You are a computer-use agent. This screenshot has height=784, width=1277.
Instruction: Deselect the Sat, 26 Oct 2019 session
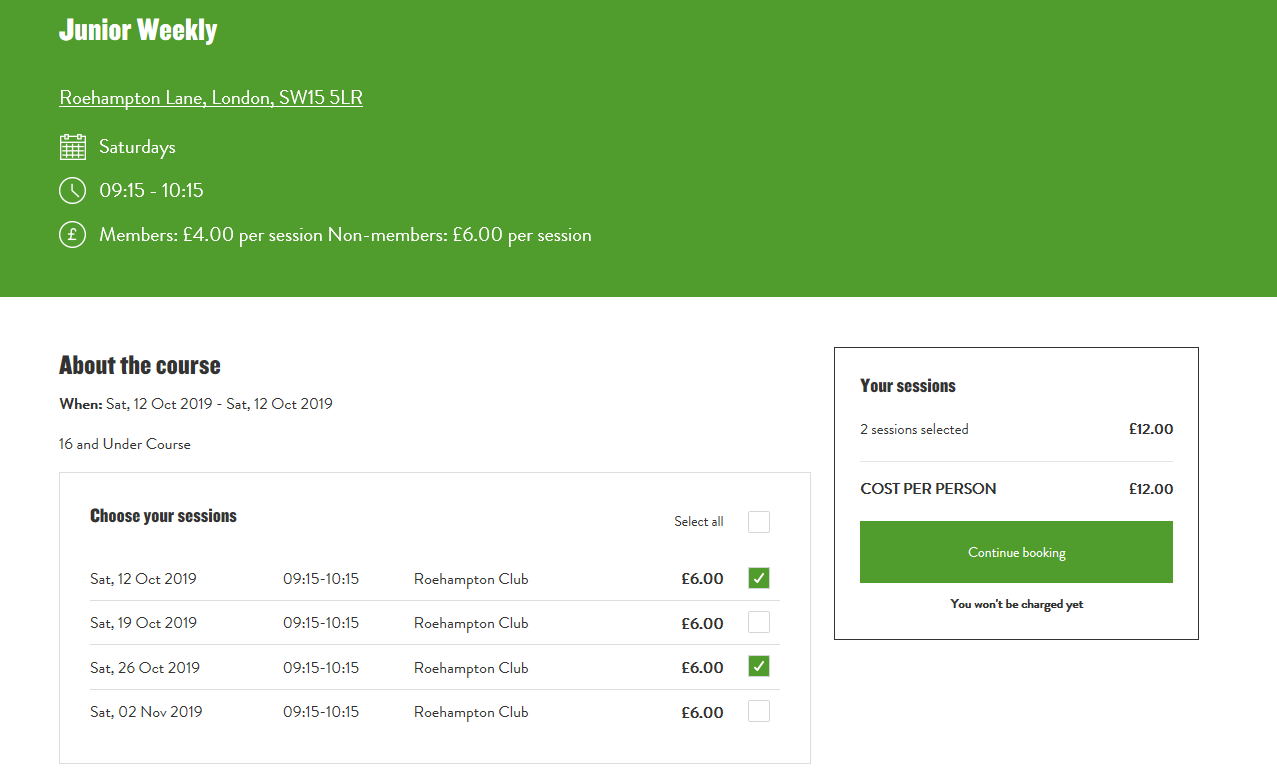click(x=759, y=666)
